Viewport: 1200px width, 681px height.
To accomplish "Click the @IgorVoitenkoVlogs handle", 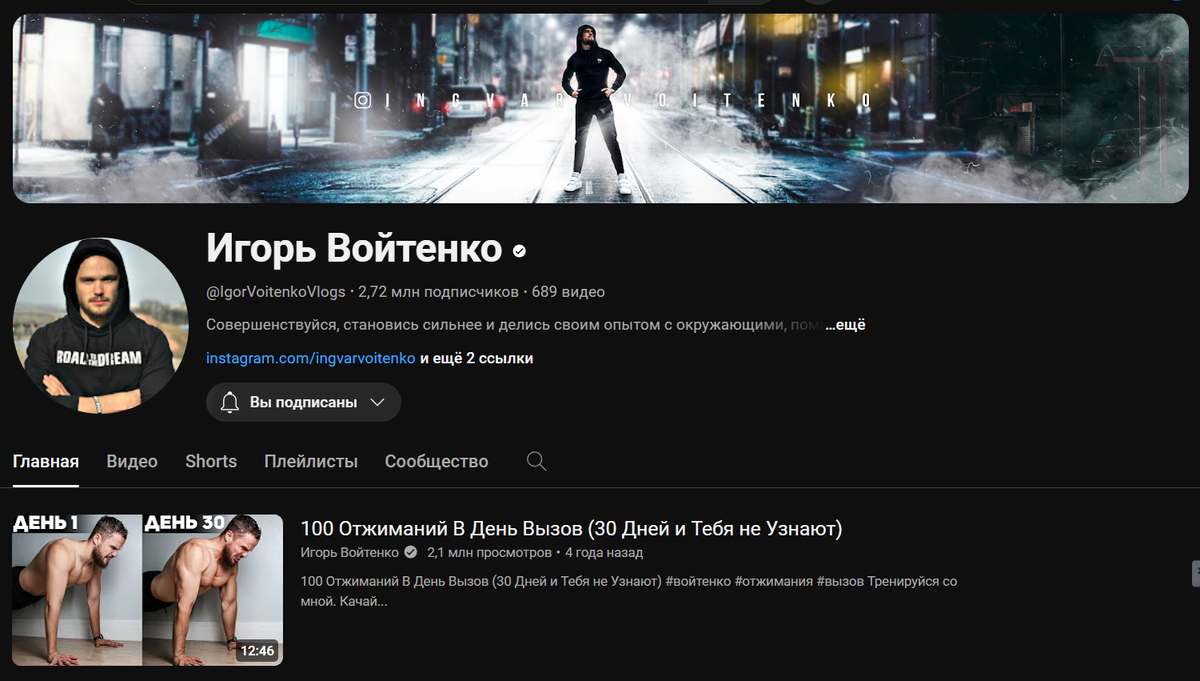I will 275,293.
